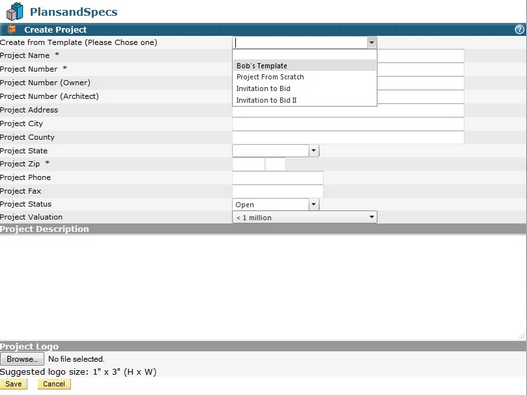Save the new project
This screenshot has height=395, width=527.
point(13,384)
